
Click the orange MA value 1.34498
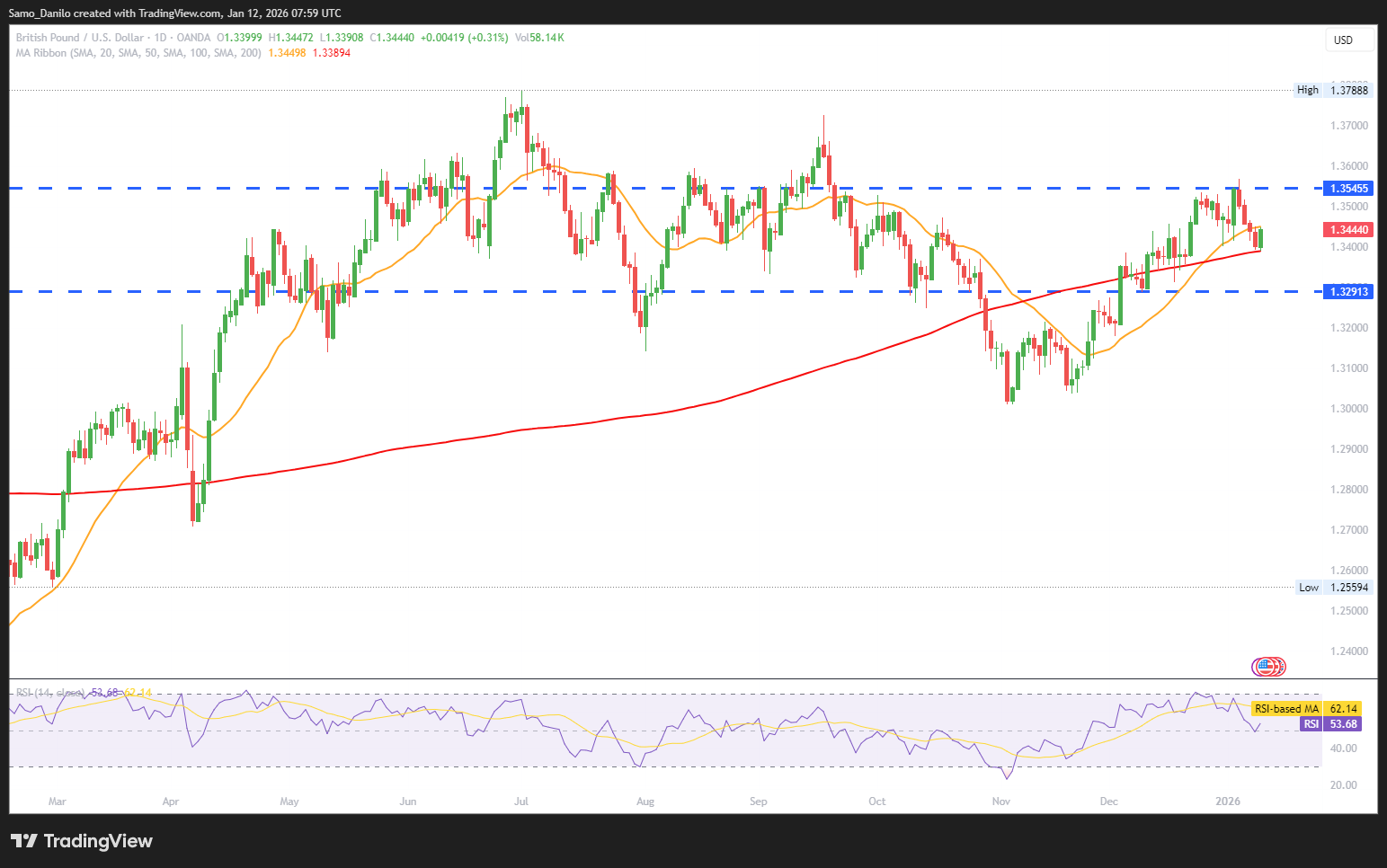(287, 53)
